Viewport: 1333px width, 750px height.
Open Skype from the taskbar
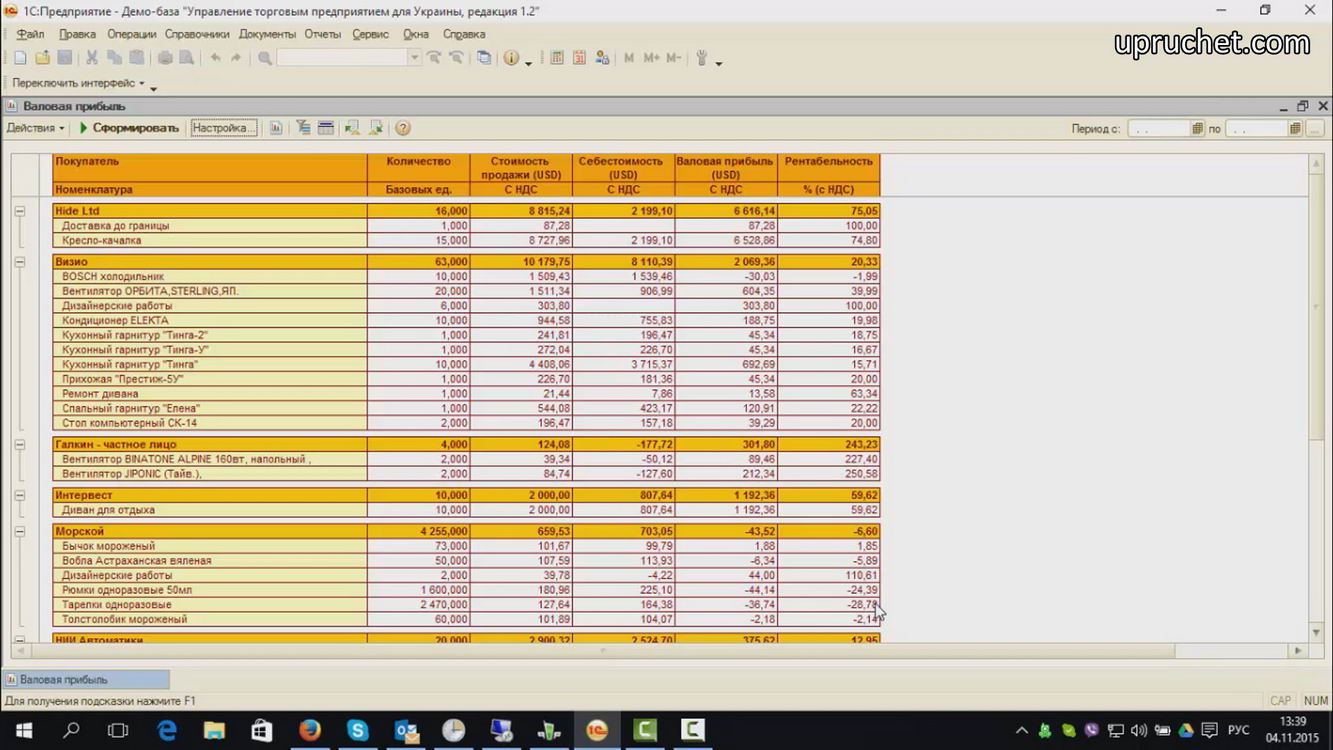pyautogui.click(x=358, y=731)
